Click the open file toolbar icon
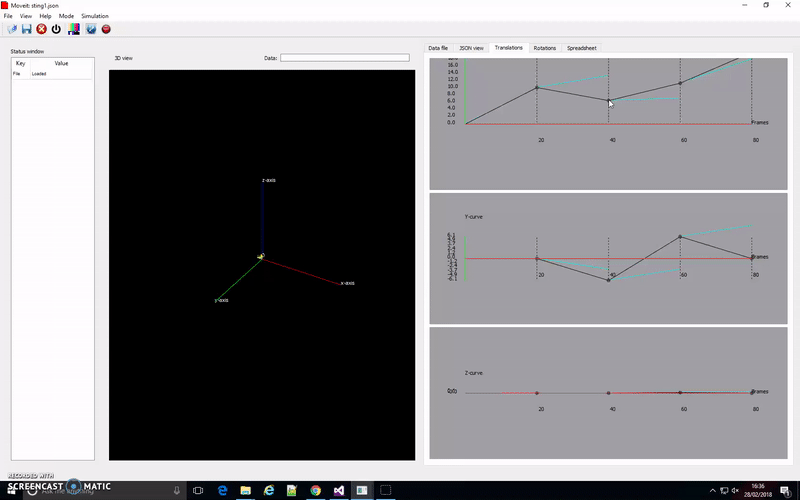Image resolution: width=800 pixels, height=500 pixels. coord(12,29)
